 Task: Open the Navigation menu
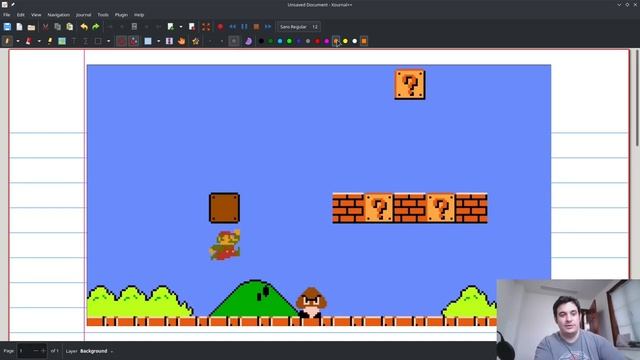58,15
